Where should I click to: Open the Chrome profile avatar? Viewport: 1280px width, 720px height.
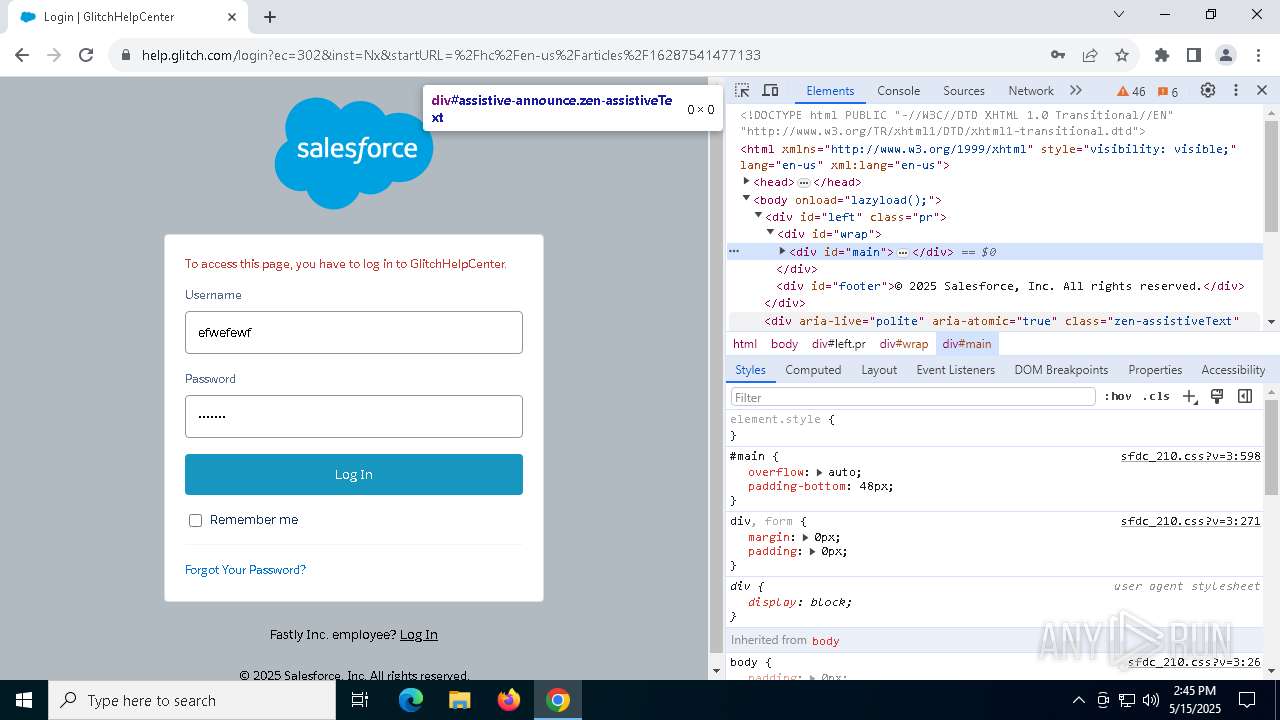click(1226, 55)
